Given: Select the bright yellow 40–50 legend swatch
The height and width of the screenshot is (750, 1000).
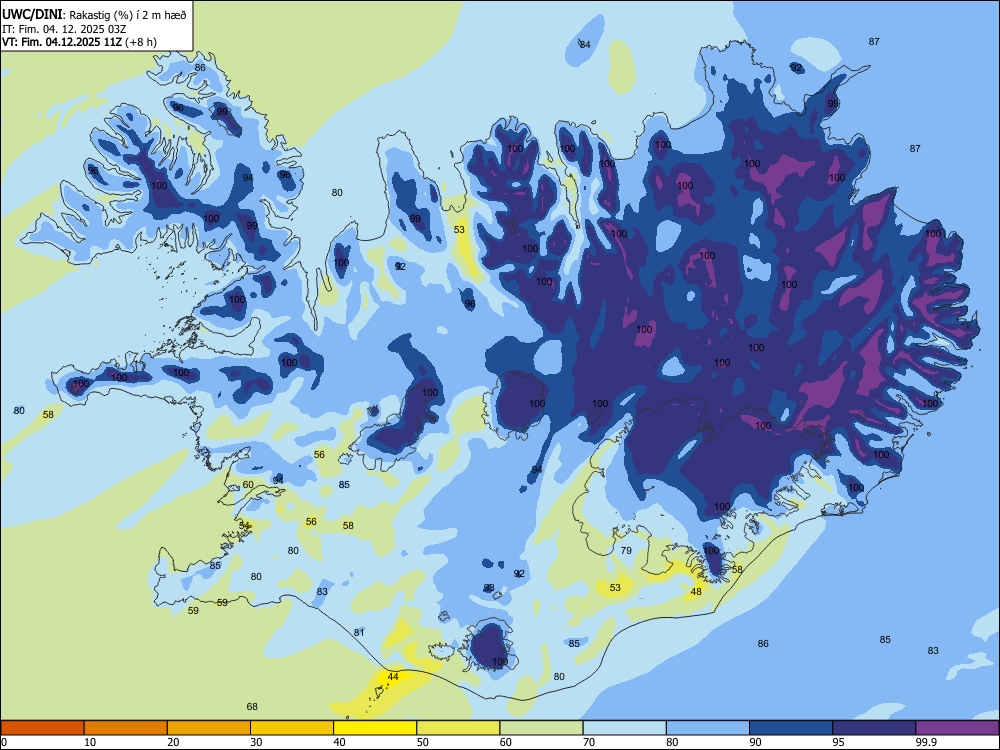Looking at the screenshot, I should tap(375, 728).
